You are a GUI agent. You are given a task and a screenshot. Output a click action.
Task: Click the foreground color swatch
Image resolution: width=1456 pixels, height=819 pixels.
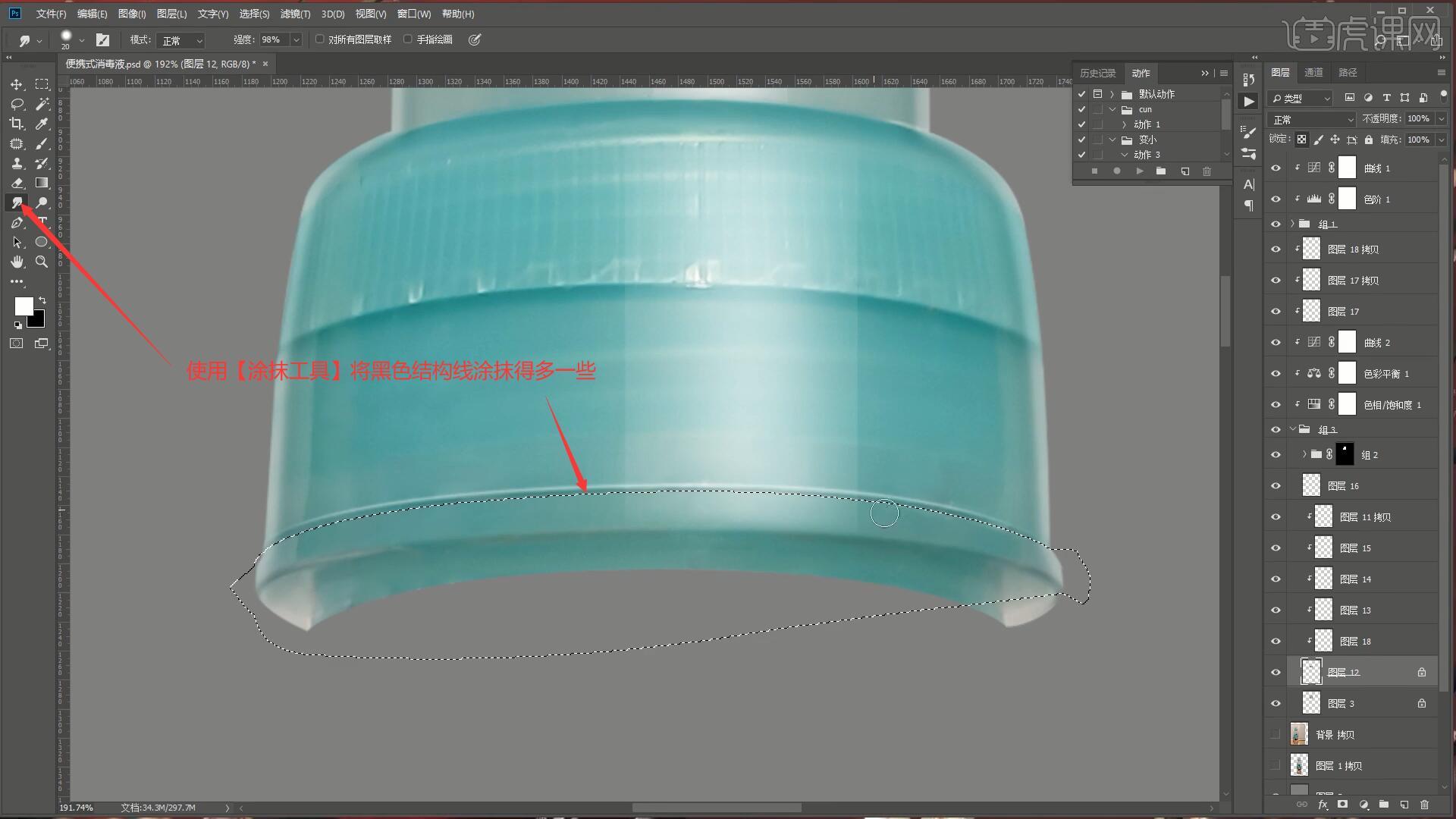[x=24, y=306]
